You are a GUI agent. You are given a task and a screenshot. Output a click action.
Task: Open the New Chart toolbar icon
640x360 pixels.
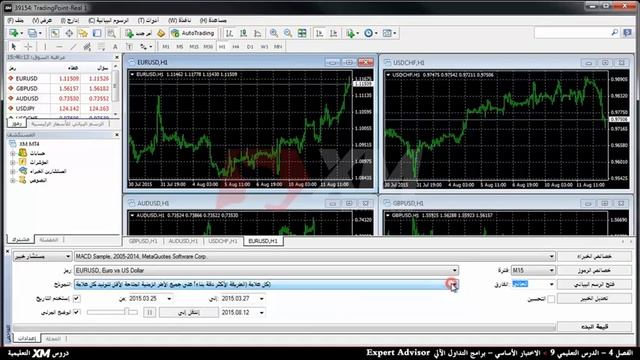tap(14, 33)
